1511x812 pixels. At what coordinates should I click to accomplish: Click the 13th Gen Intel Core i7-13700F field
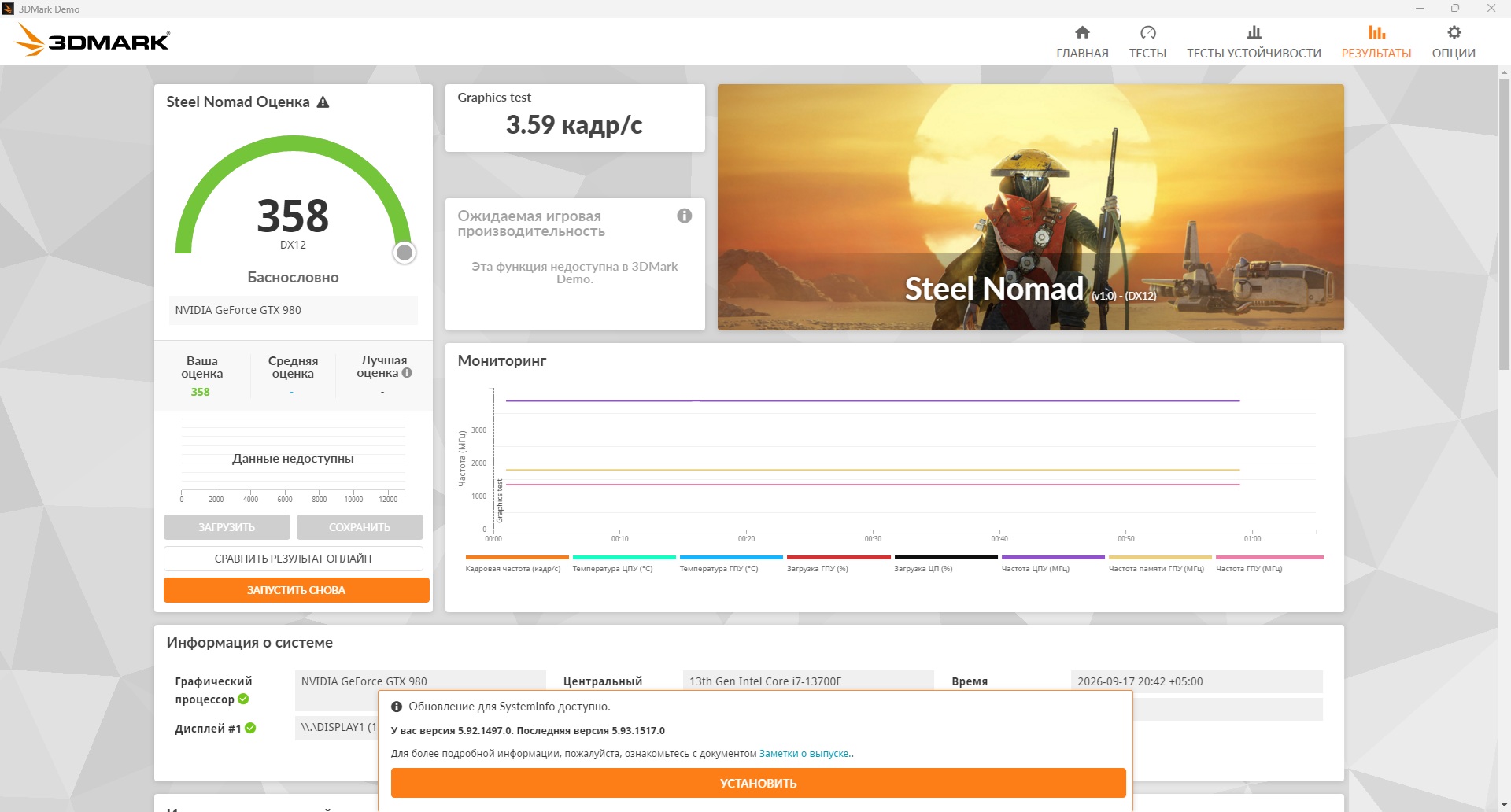tap(808, 681)
